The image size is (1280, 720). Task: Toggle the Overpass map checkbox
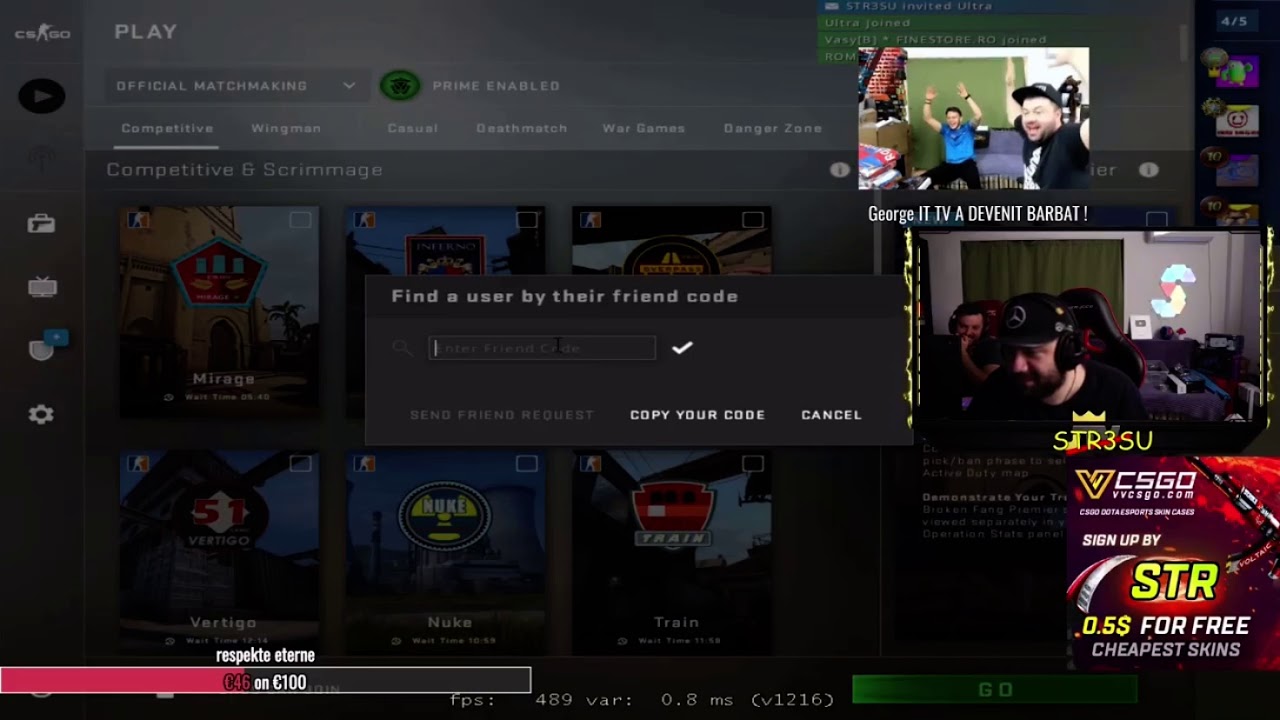[752, 220]
